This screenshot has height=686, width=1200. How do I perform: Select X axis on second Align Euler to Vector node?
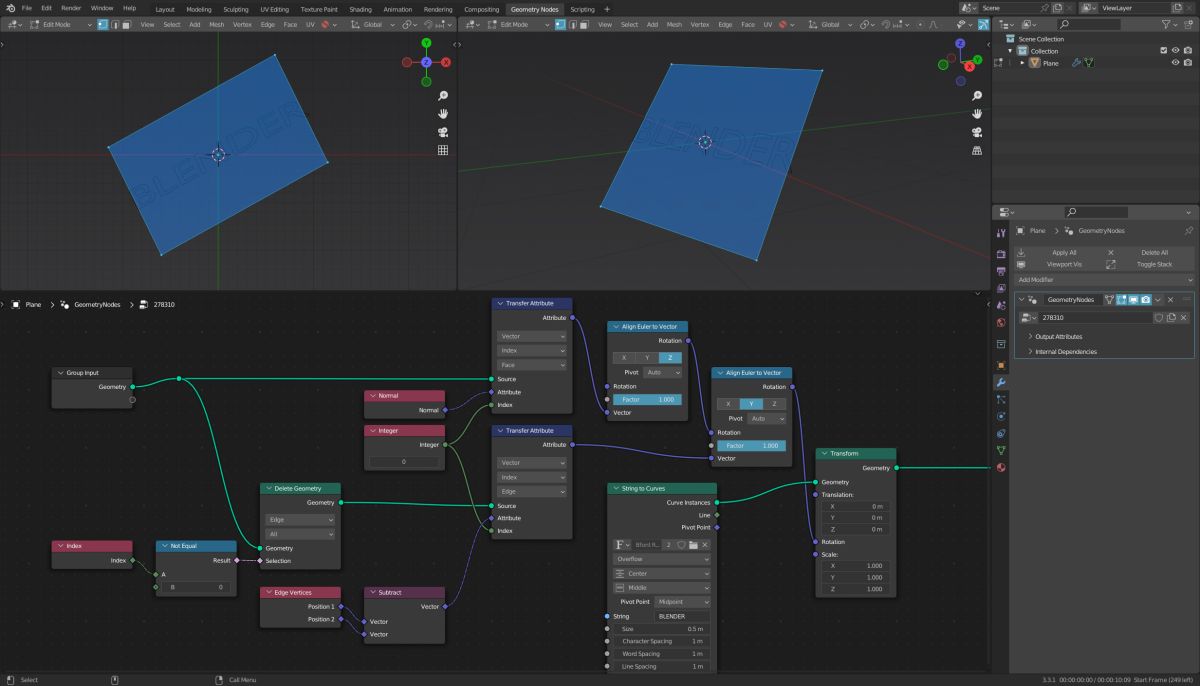[x=728, y=404]
